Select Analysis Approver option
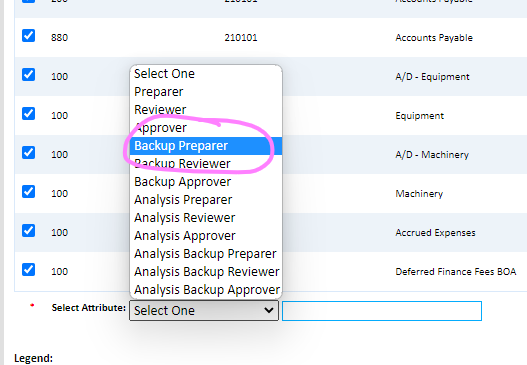Viewport: 527px width, 365px height. 206,236
